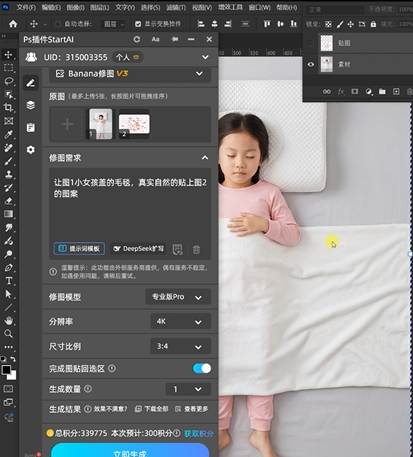The width and height of the screenshot is (413, 457).
Task: Swap foreground and background colors
Action: click(x=13, y=359)
